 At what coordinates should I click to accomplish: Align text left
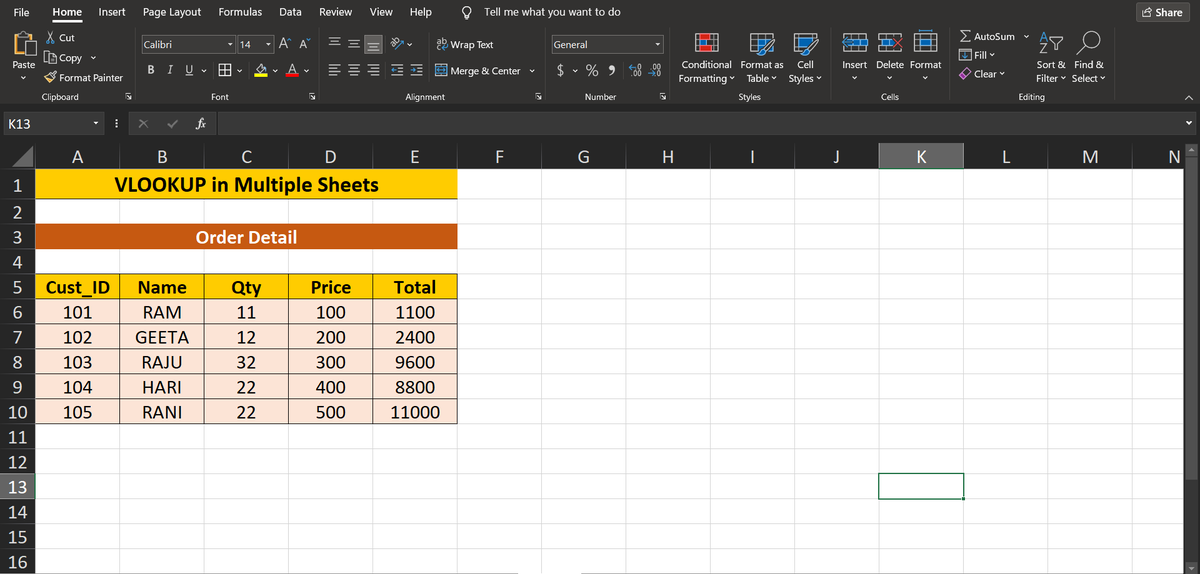click(x=334, y=71)
